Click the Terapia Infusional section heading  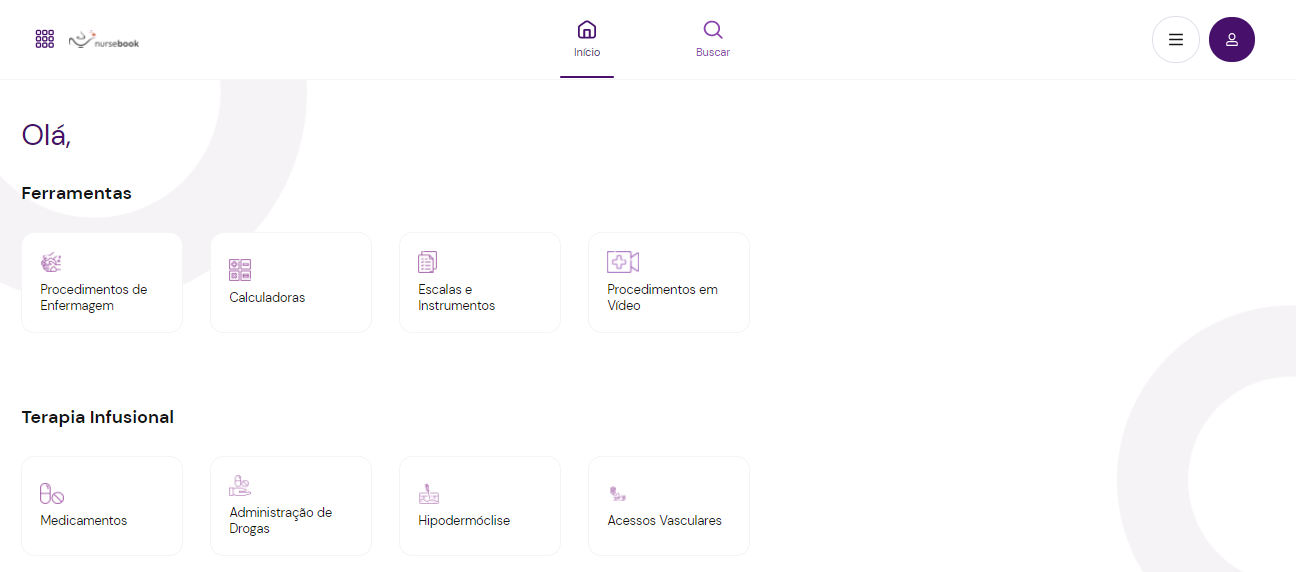pos(98,417)
